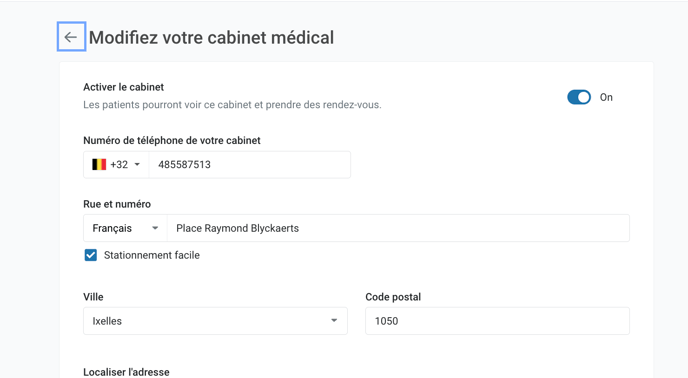Screen dimensions: 688x378
Task: Click the small arrow next to Français
Action: [x=155, y=228]
